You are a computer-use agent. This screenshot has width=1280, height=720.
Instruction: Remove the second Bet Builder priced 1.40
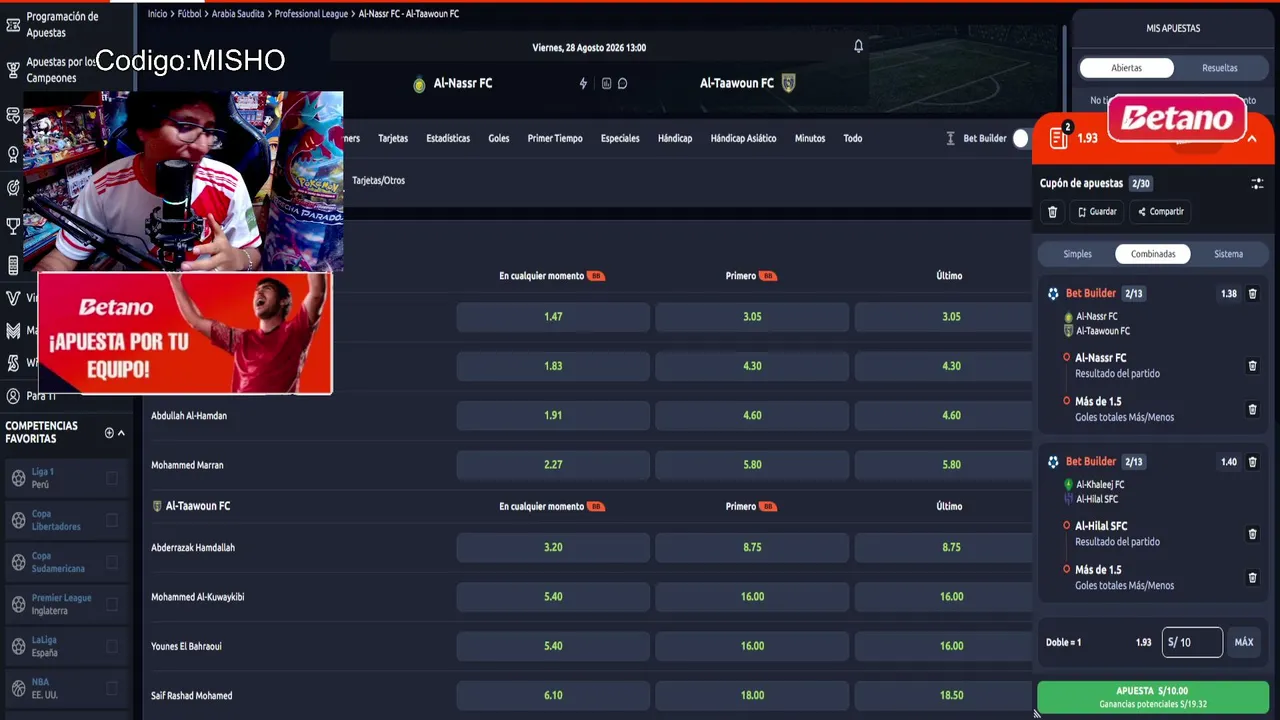[x=1253, y=462]
